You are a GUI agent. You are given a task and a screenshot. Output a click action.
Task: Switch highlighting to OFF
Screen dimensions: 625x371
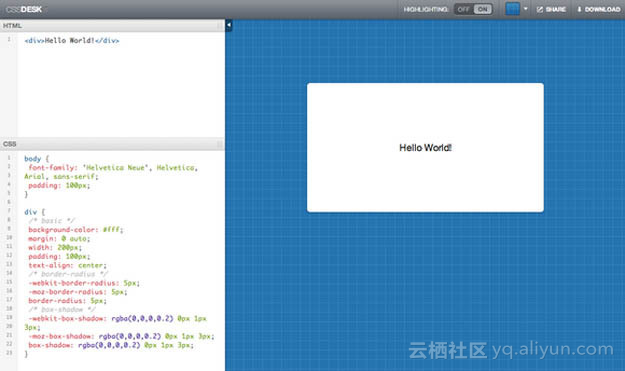464,9
